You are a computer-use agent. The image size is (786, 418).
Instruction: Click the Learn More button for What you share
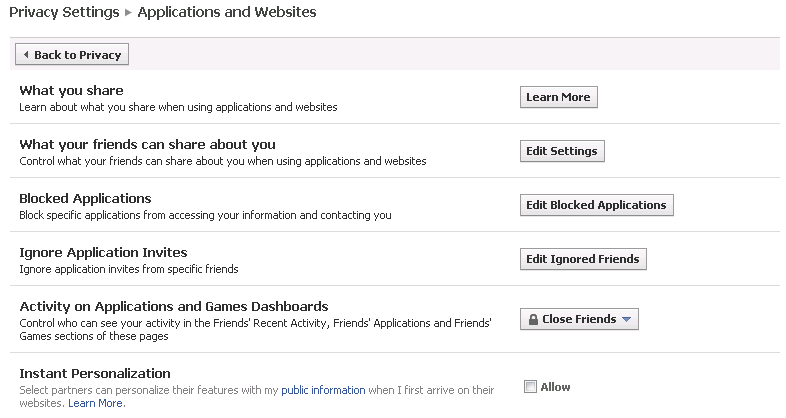[x=558, y=97]
